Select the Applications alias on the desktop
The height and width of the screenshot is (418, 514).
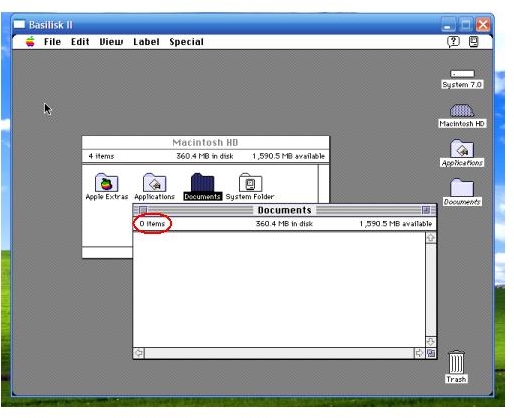pyautogui.click(x=462, y=149)
